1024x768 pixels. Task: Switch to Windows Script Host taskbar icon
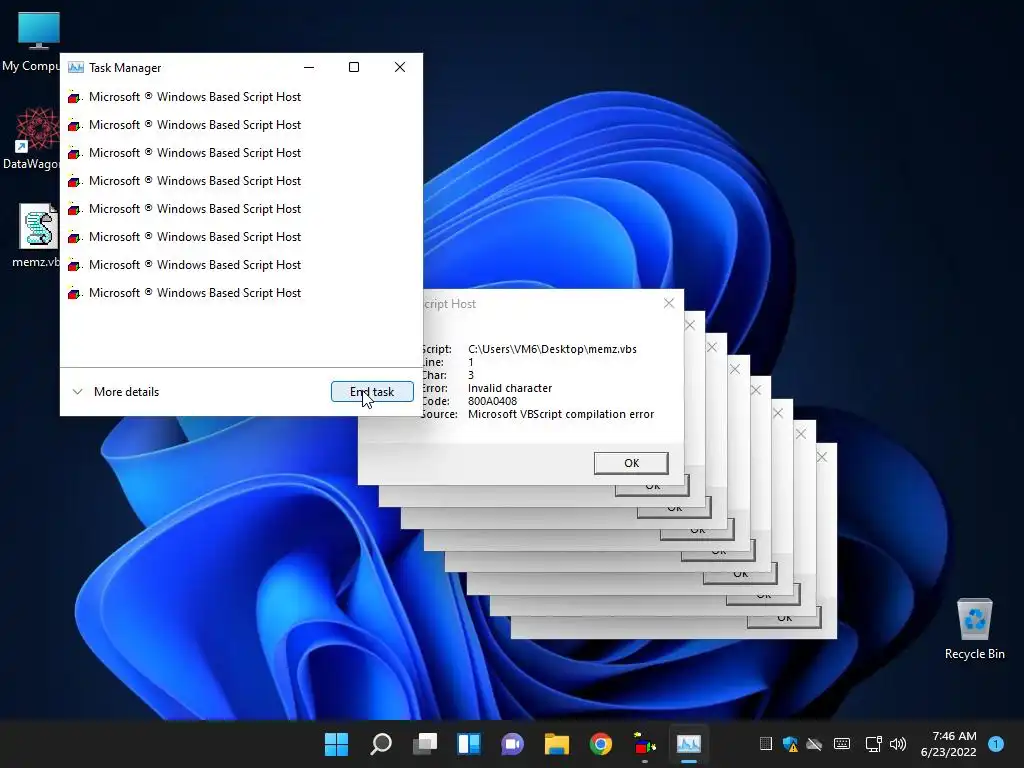645,744
